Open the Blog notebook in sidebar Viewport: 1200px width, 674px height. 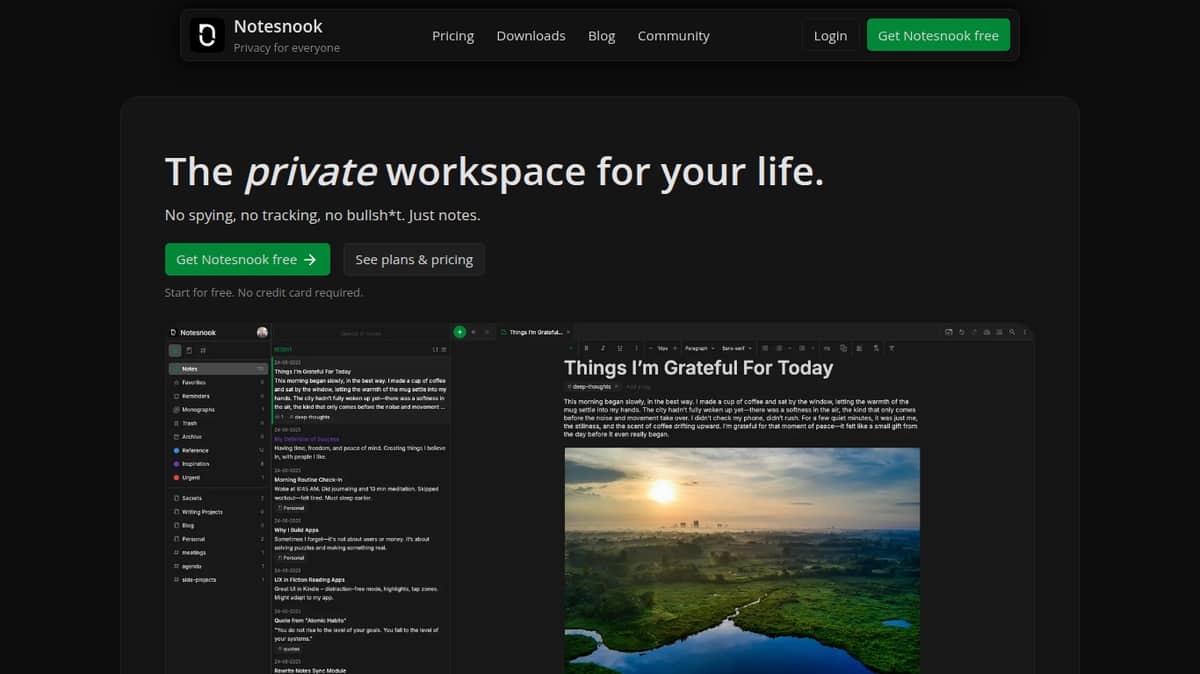coord(218,525)
